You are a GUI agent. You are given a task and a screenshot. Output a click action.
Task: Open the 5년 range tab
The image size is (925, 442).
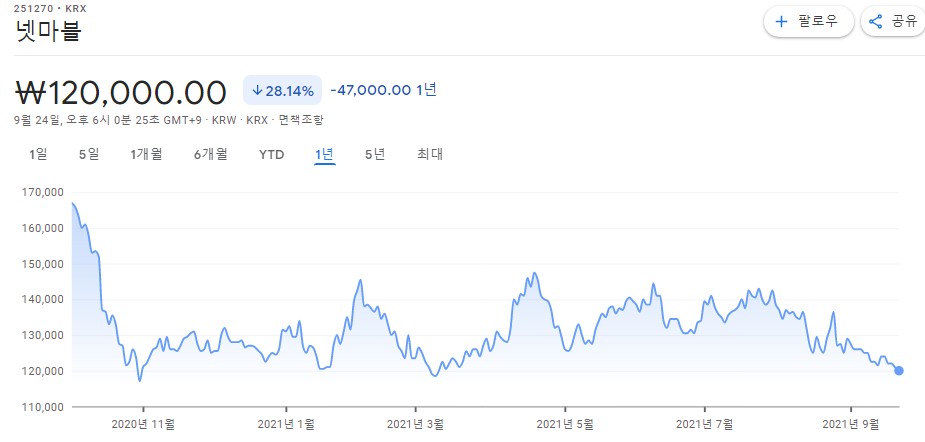375,155
